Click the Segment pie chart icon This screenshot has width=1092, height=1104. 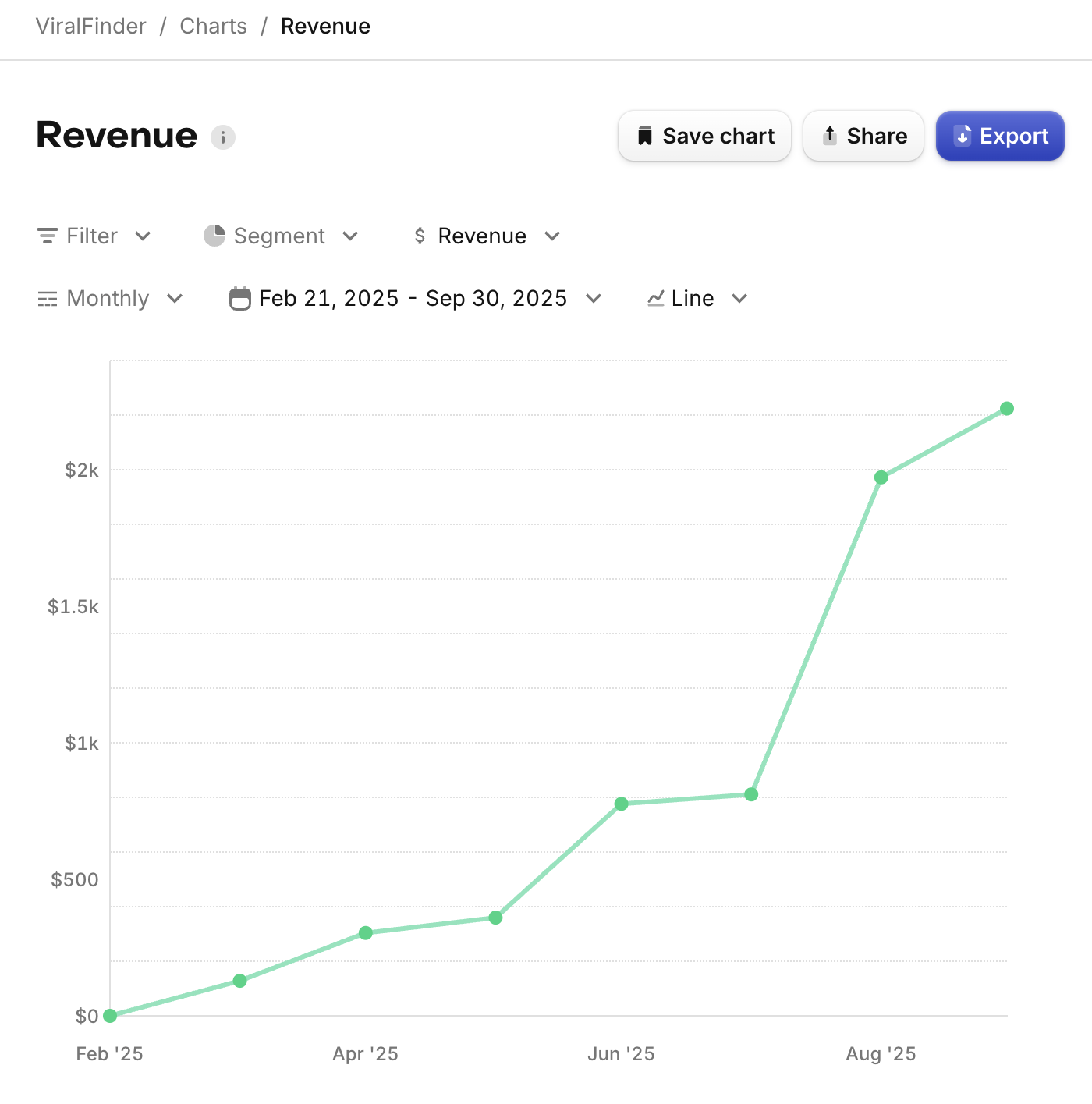[214, 235]
